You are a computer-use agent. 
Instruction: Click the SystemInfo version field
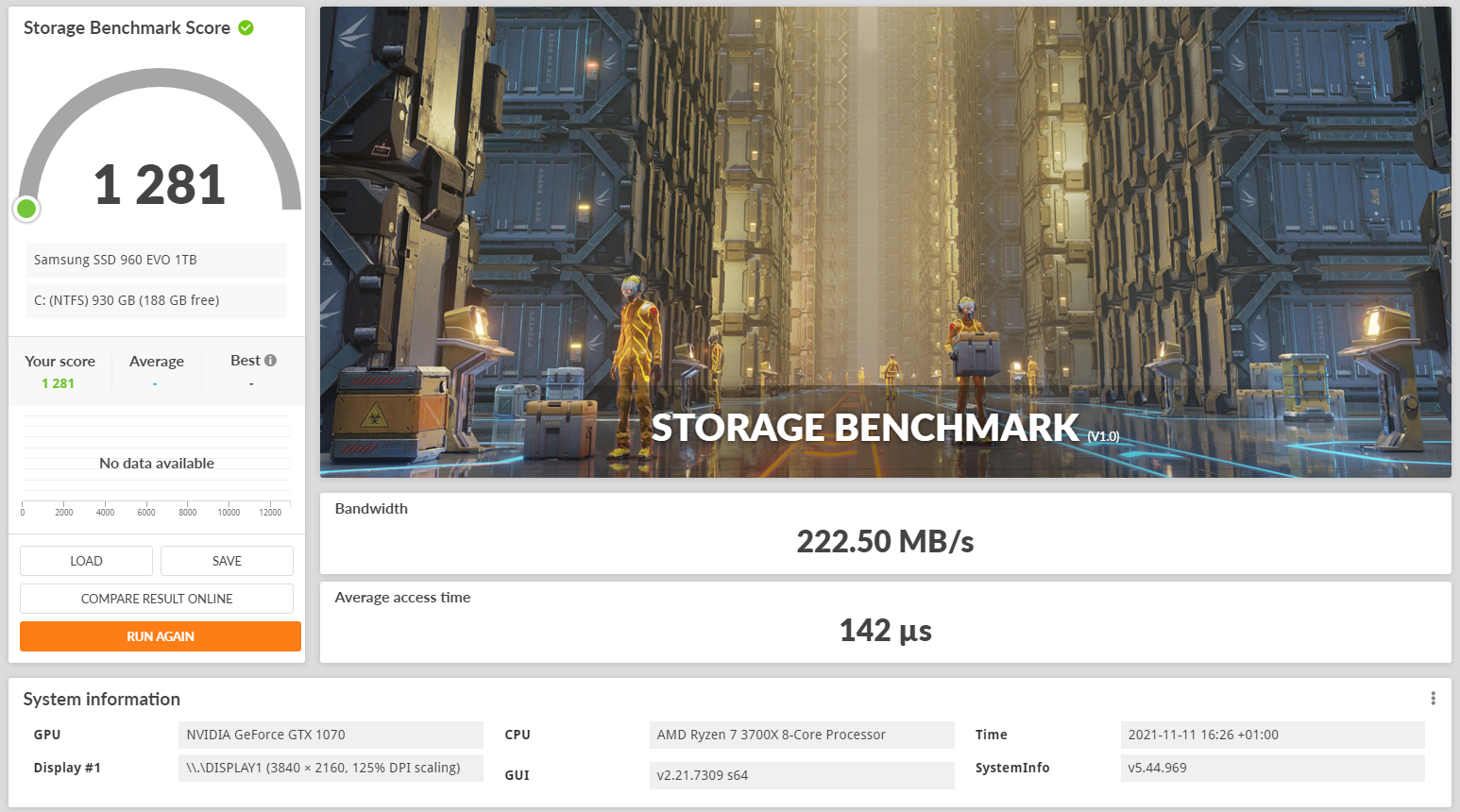point(1272,768)
